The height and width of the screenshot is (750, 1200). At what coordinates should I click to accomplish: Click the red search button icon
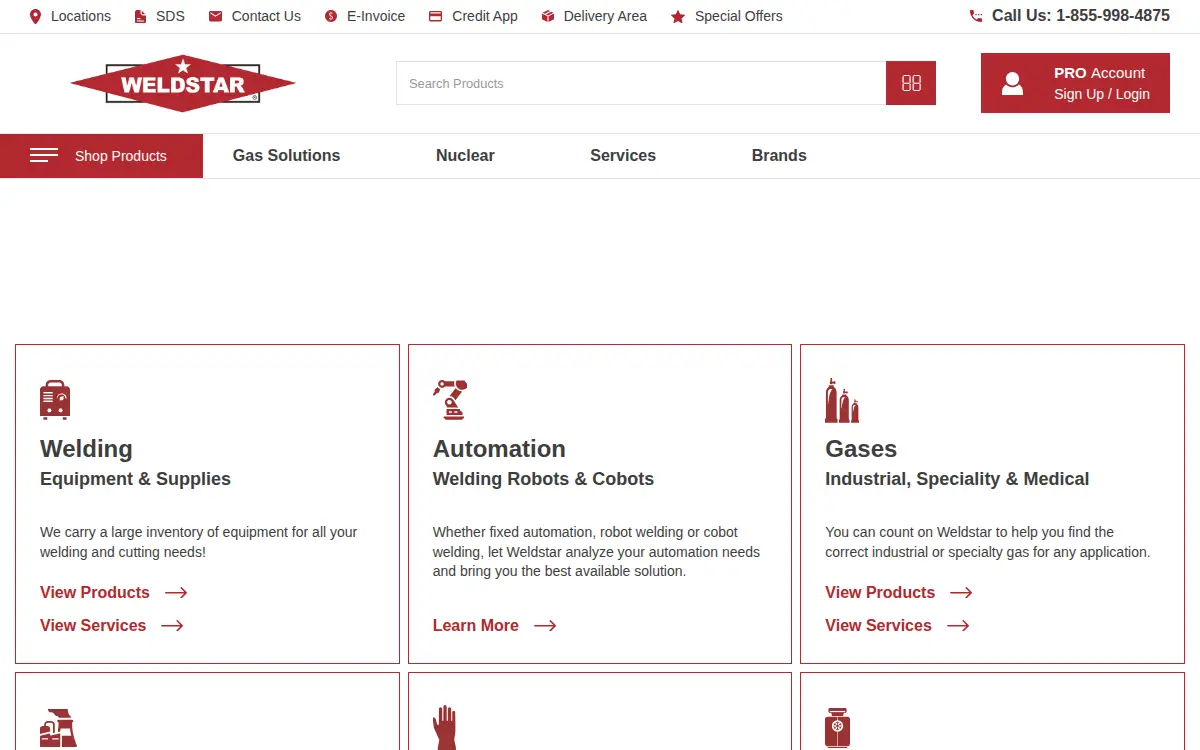click(x=911, y=83)
